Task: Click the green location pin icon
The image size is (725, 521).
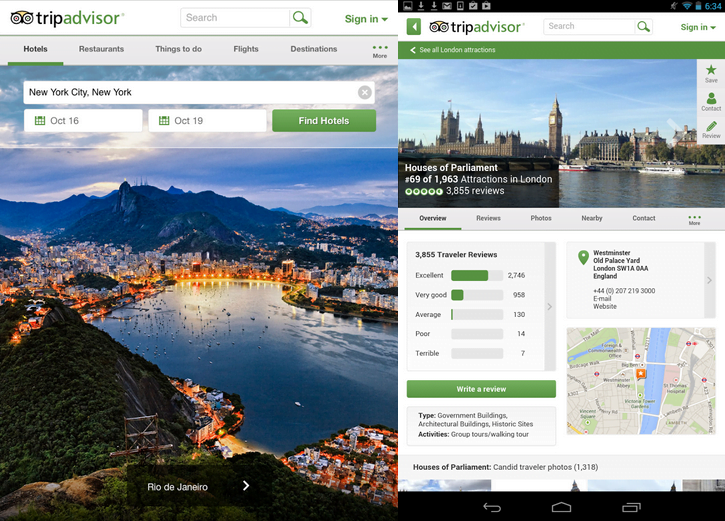Action: click(x=583, y=257)
